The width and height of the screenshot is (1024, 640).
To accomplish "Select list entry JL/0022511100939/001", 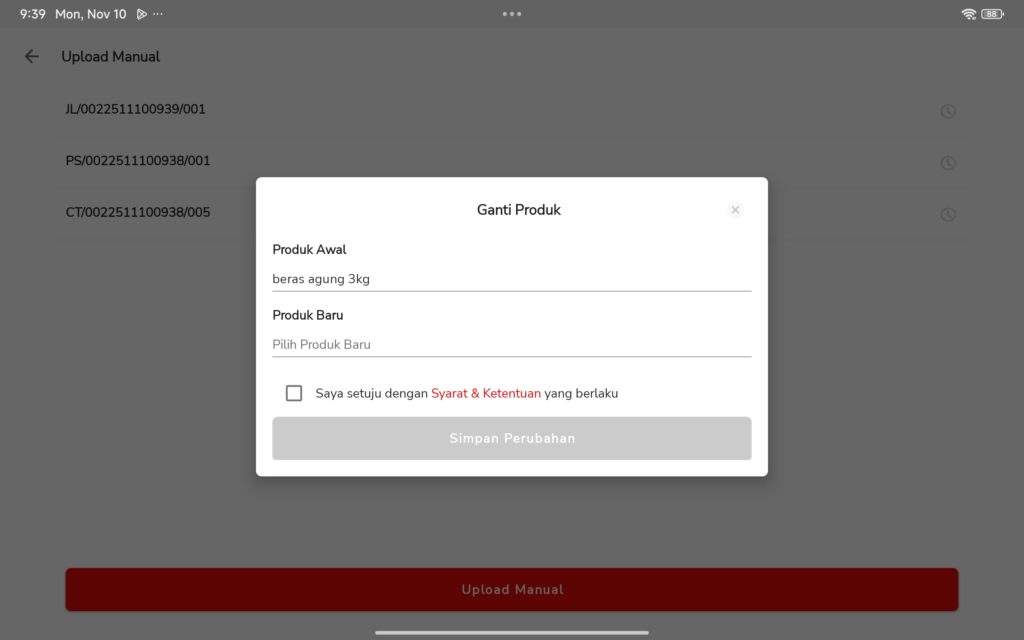I will tap(136, 109).
